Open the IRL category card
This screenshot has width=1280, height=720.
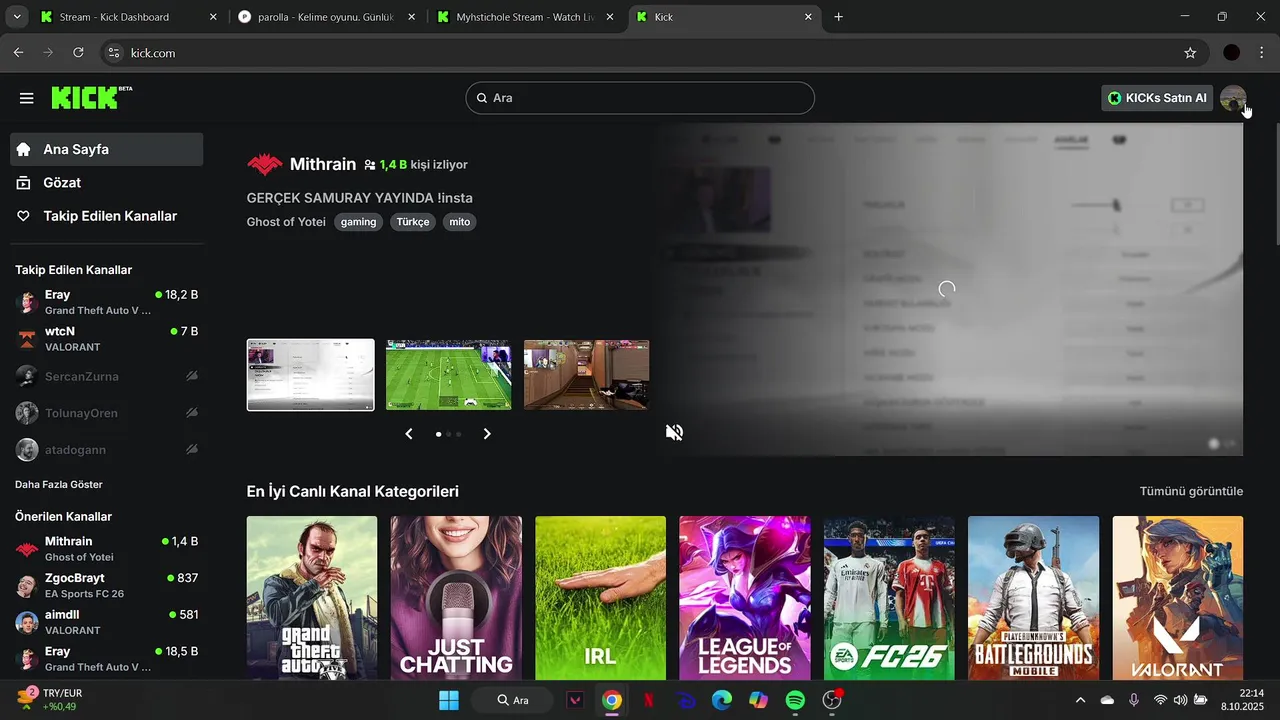click(x=600, y=598)
